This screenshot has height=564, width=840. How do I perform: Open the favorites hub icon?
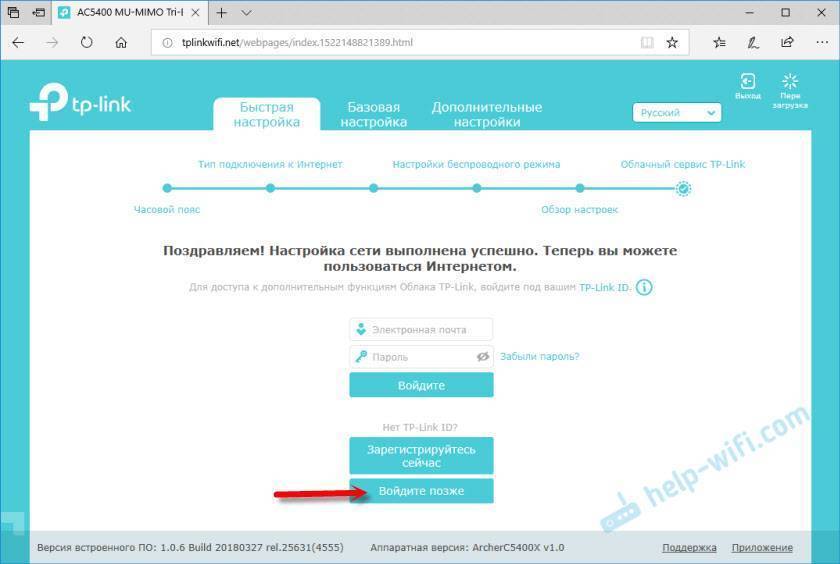point(719,42)
